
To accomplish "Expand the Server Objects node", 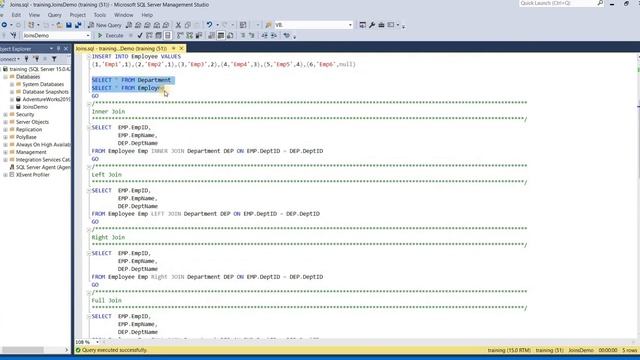I will [x=5, y=122].
